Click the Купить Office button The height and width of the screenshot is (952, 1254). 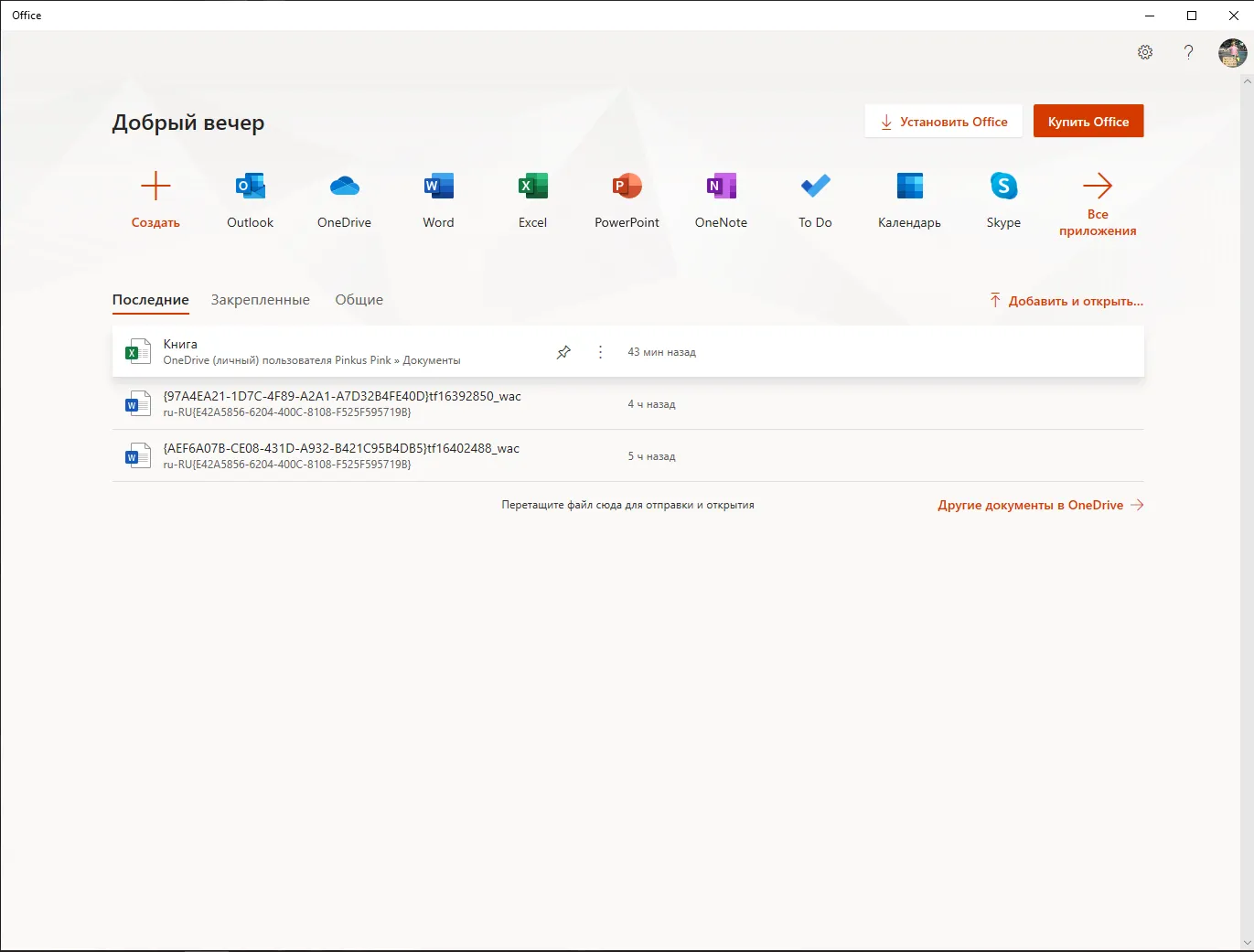pyautogui.click(x=1088, y=122)
